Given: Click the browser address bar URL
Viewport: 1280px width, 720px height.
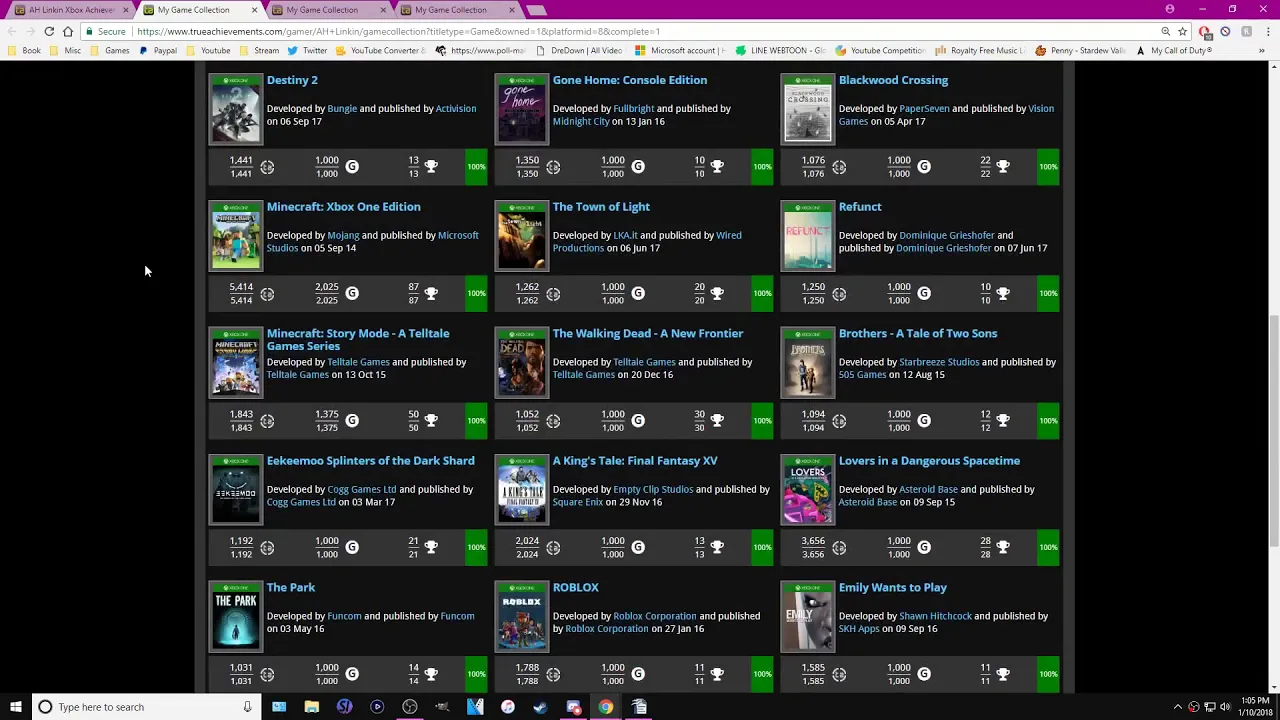Looking at the screenshot, I should (x=398, y=31).
